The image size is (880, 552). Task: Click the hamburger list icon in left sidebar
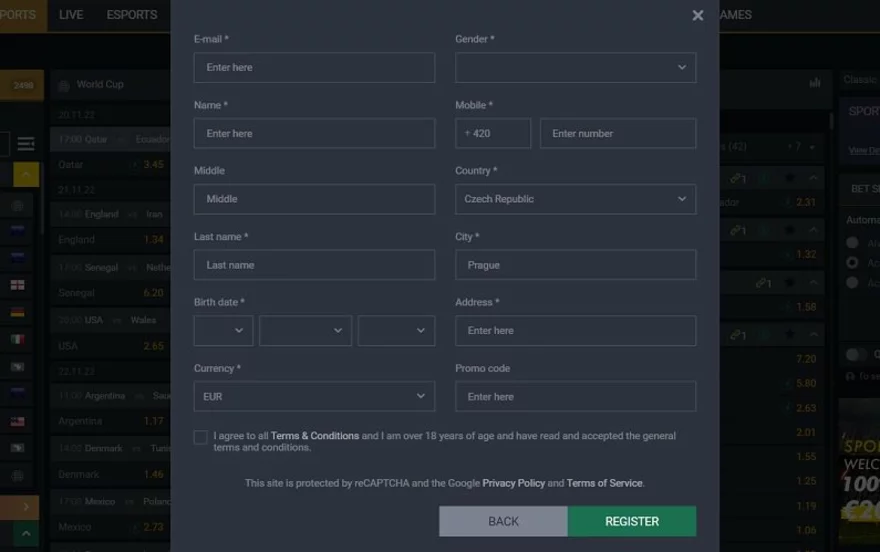click(26, 144)
